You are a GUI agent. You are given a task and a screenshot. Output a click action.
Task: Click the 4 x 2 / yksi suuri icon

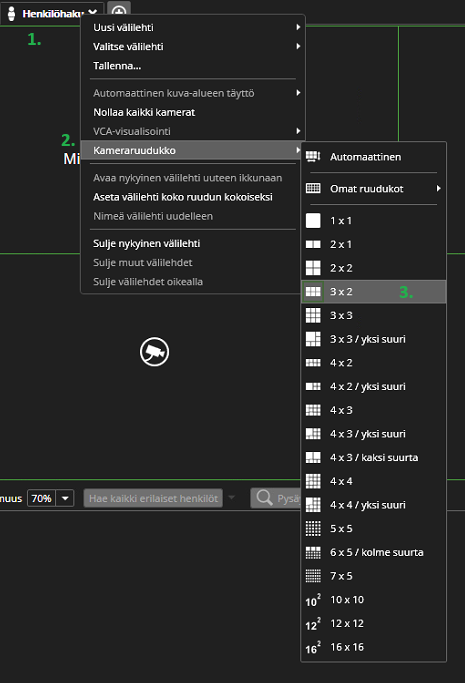[313, 386]
